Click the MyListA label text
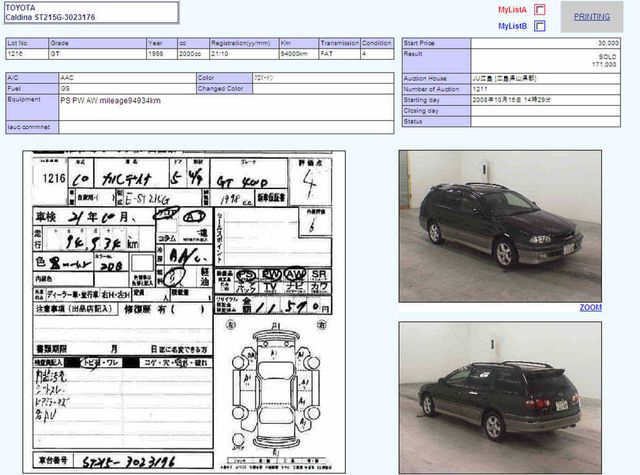 (512, 9)
